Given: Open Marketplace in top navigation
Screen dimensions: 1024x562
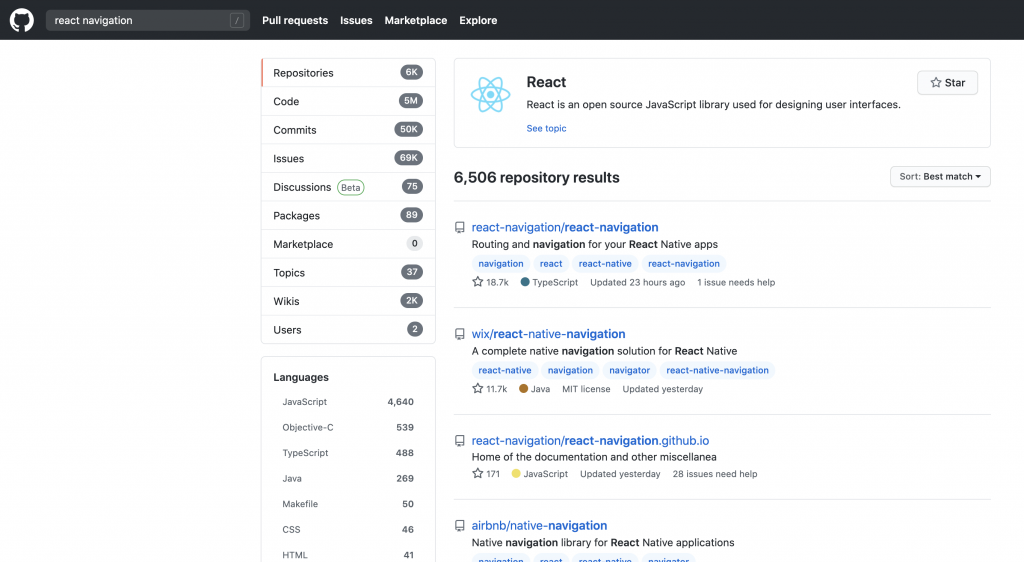Looking at the screenshot, I should [415, 20].
